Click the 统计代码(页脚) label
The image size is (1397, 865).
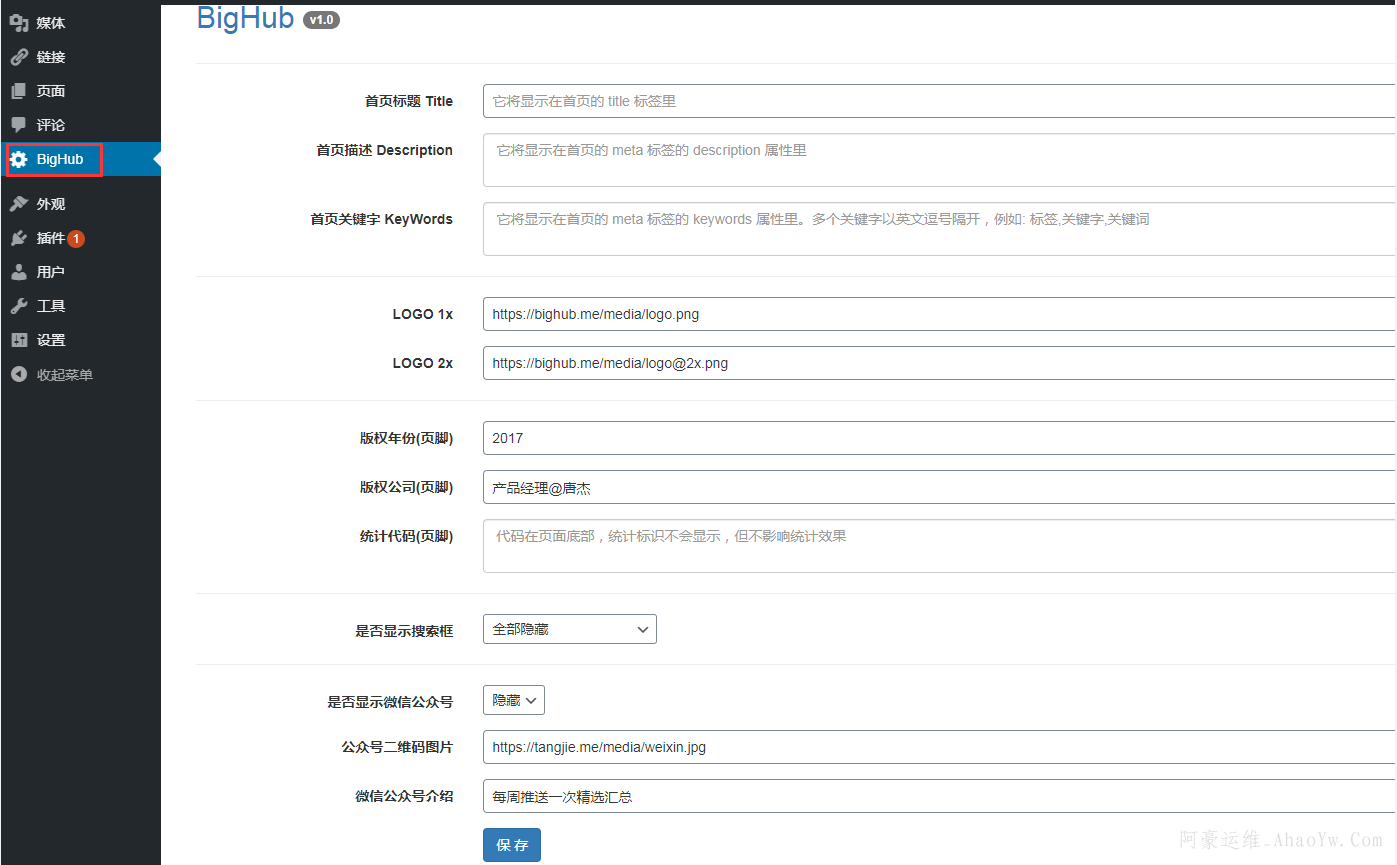(x=407, y=536)
